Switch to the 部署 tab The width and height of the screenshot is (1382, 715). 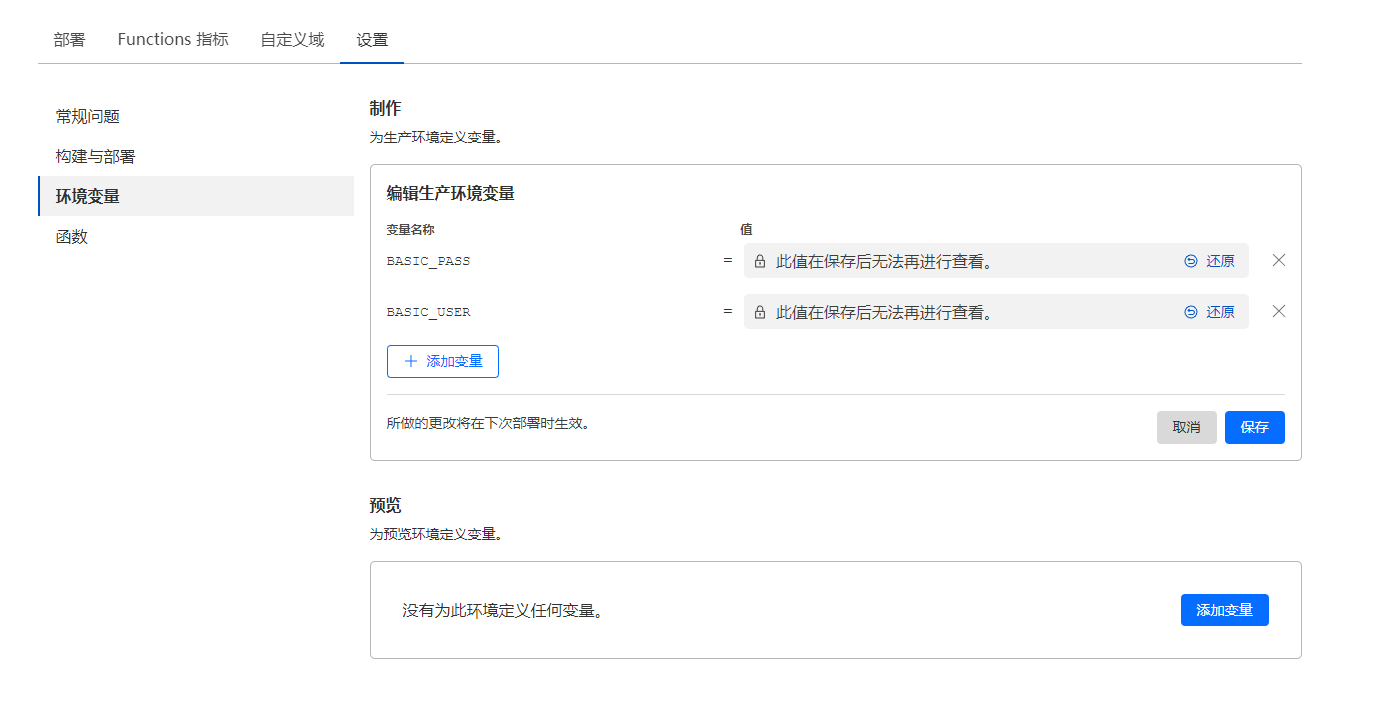coord(69,40)
